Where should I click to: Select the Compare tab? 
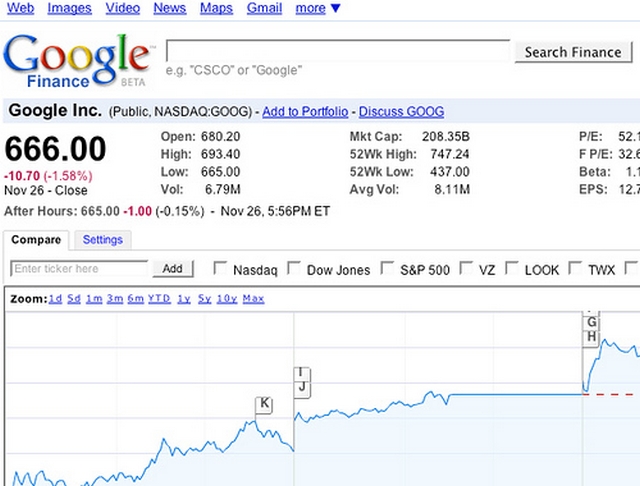point(36,240)
